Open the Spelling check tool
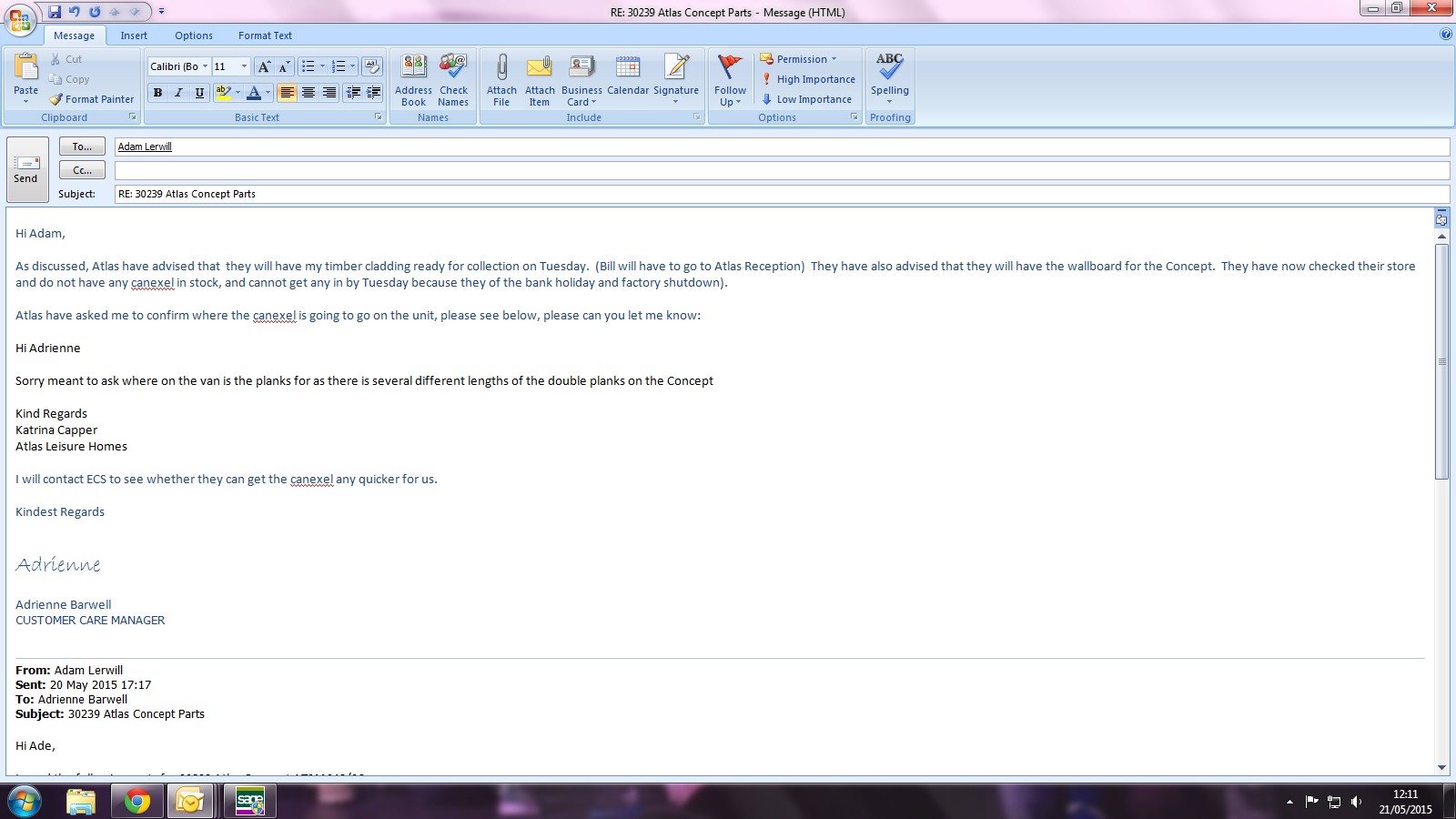Screen dimensions: 1456x819 (889, 80)
